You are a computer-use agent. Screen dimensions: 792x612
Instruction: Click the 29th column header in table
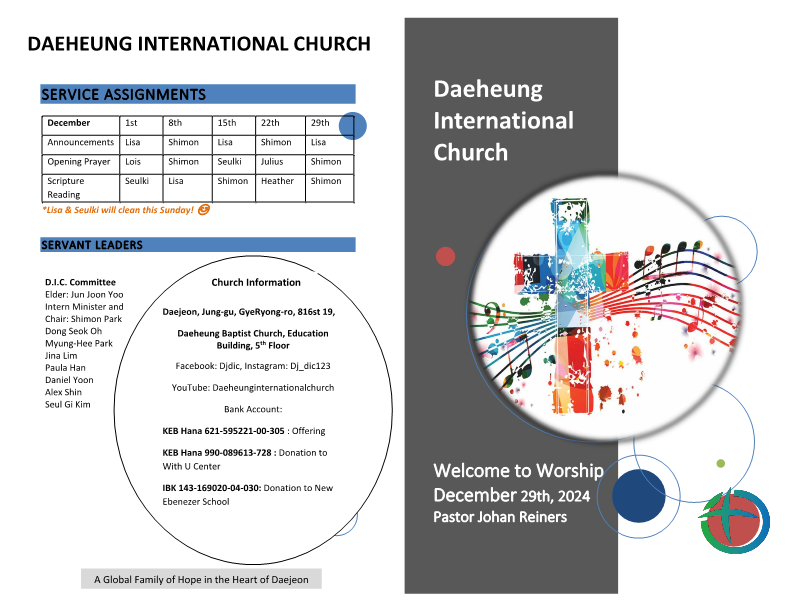pyautogui.click(x=320, y=123)
